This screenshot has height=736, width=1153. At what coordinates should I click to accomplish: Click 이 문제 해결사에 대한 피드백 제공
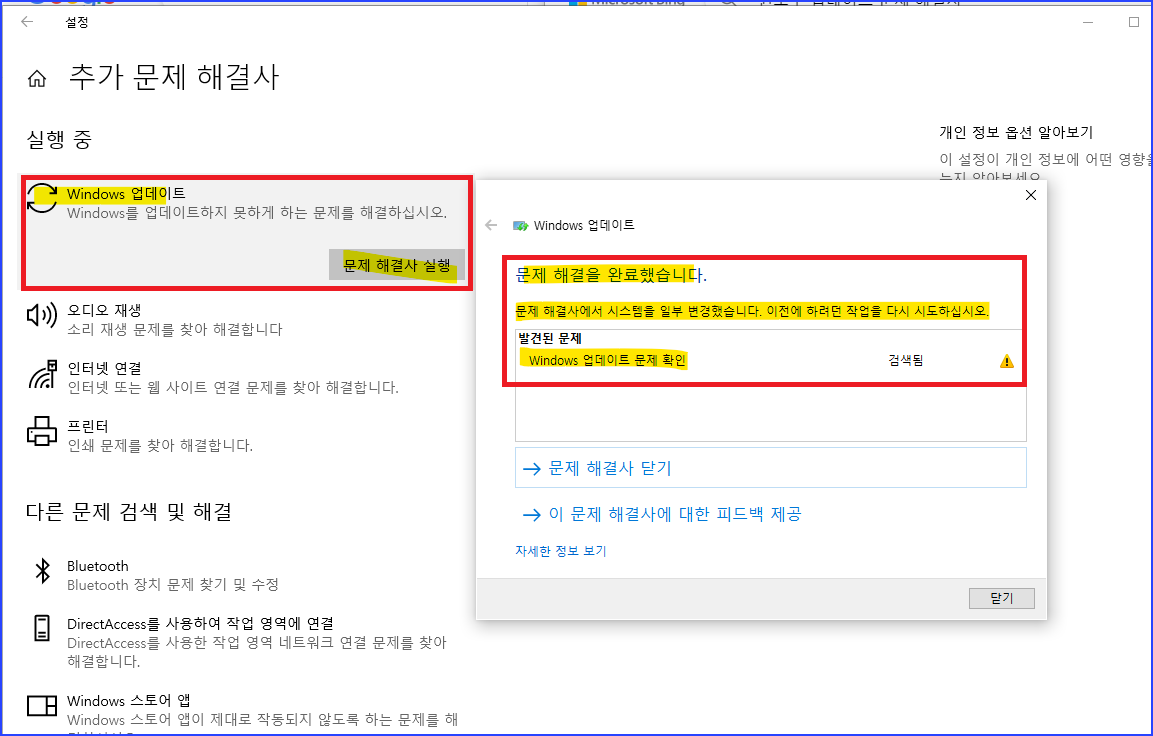[662, 514]
